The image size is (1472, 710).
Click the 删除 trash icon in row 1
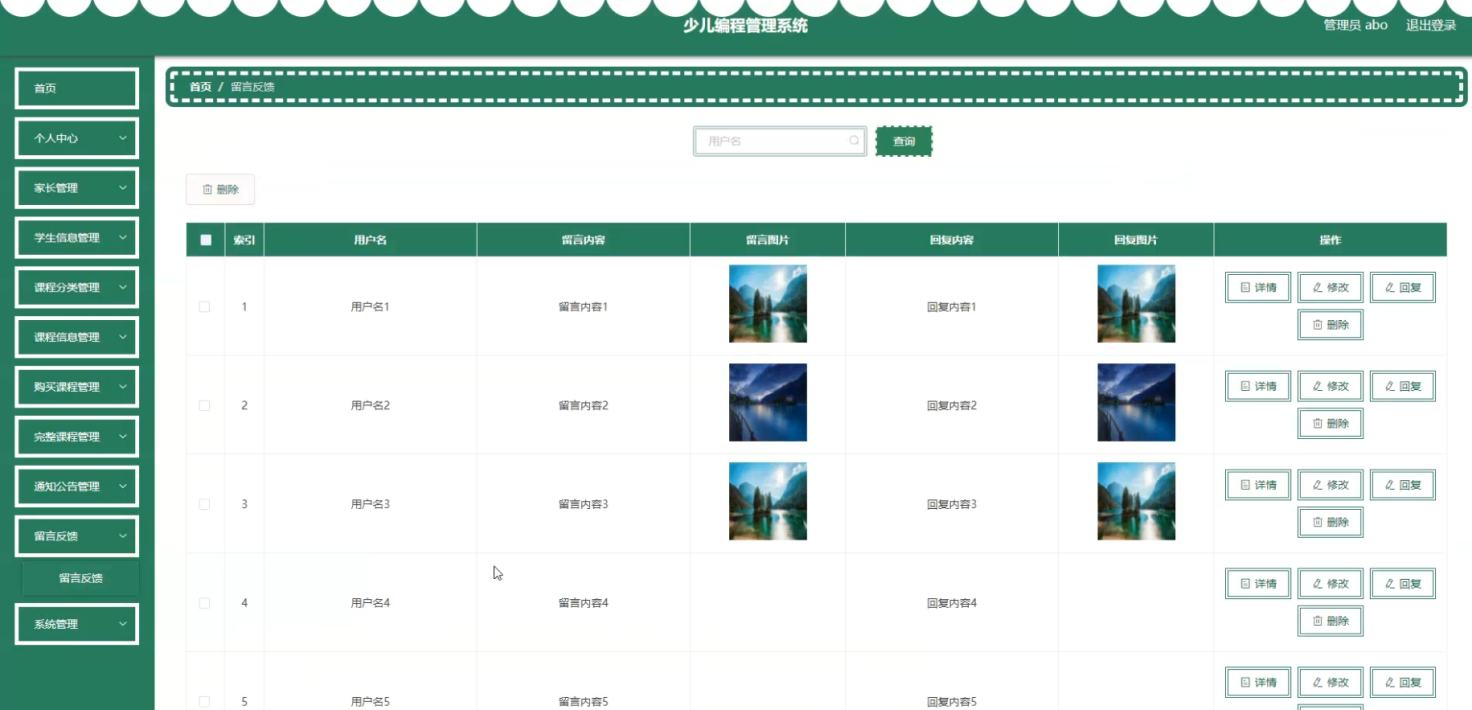1317,325
